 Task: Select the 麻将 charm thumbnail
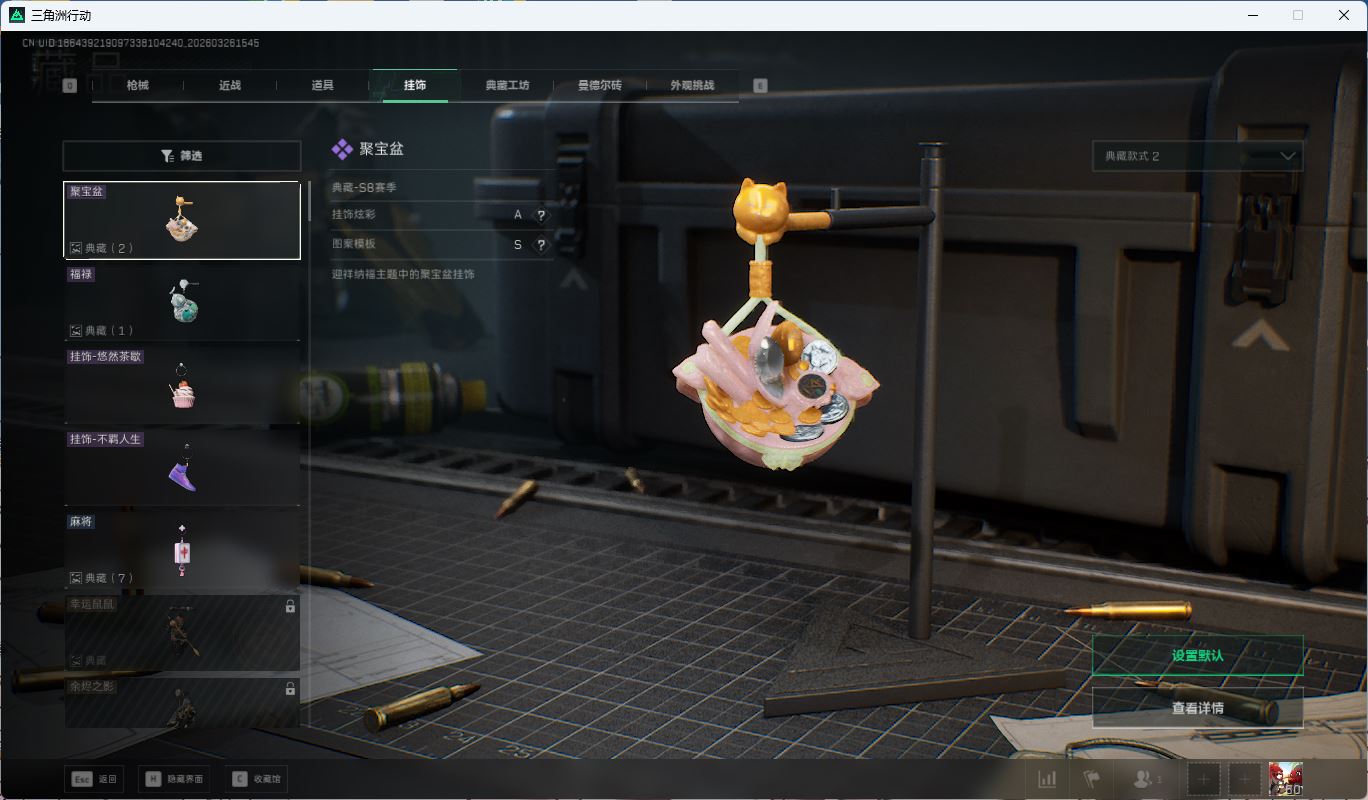[182, 549]
